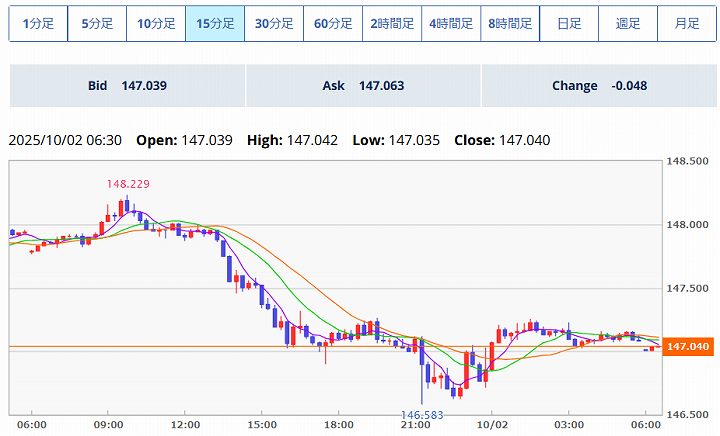Click the 148.229 high price label
720x436 pixels.
(x=128, y=184)
